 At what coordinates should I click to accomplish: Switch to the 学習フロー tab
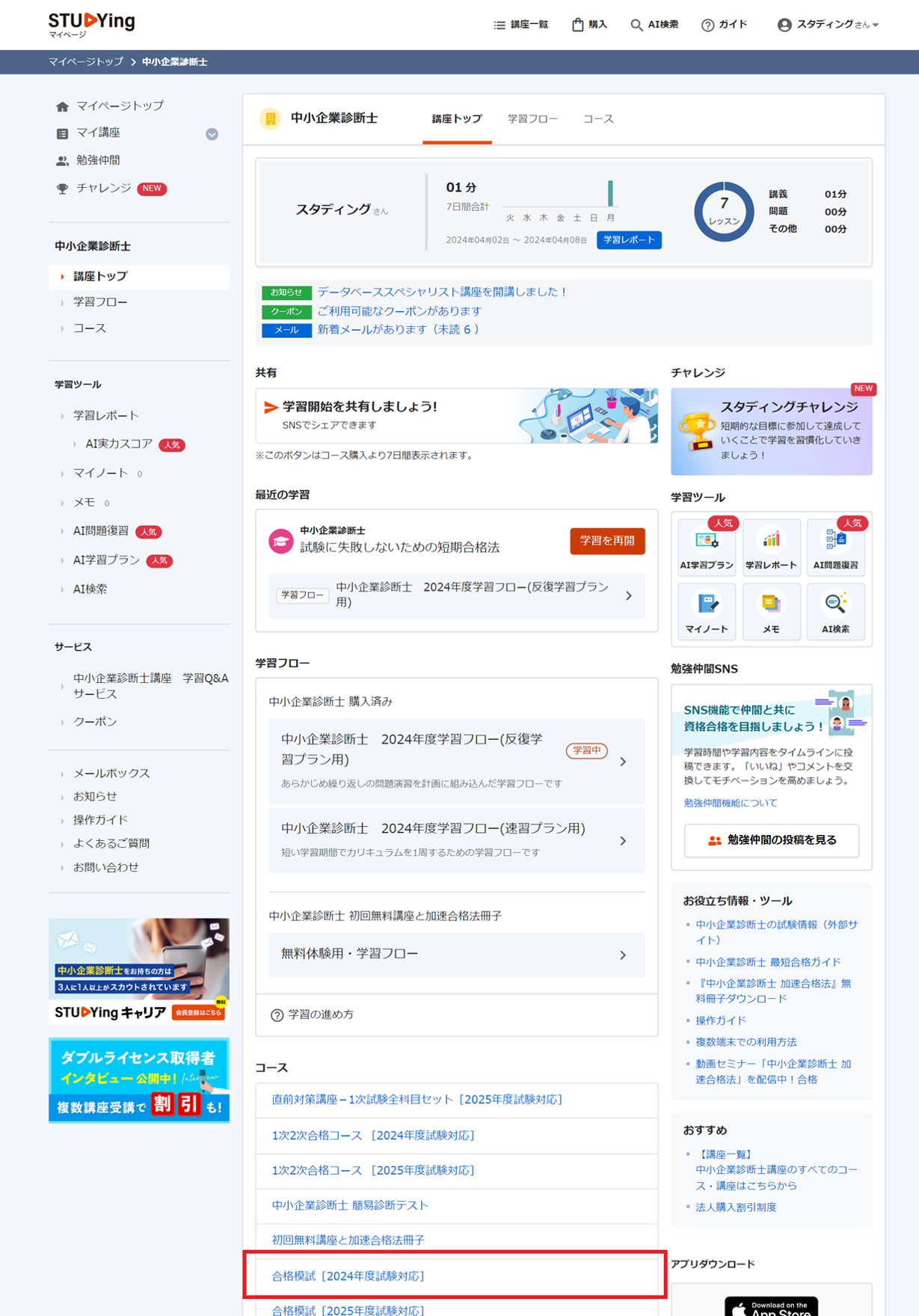click(x=532, y=119)
